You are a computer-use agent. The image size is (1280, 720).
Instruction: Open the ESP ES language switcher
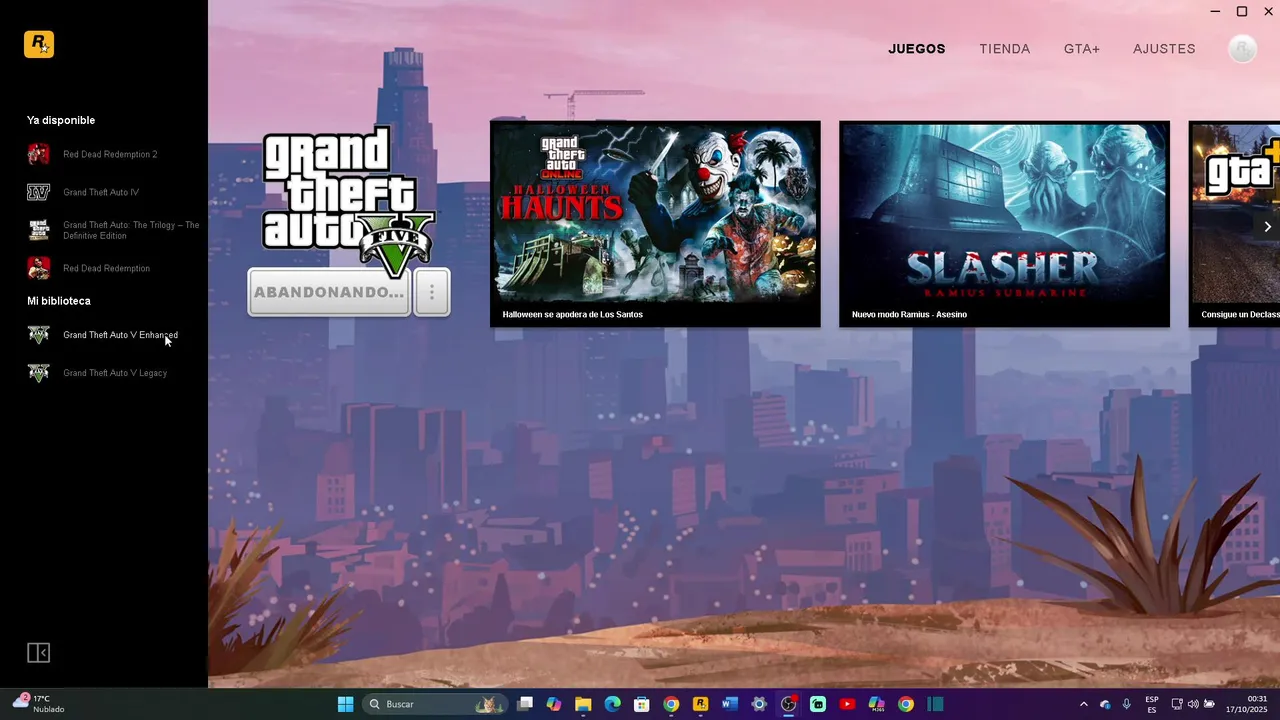click(1152, 704)
